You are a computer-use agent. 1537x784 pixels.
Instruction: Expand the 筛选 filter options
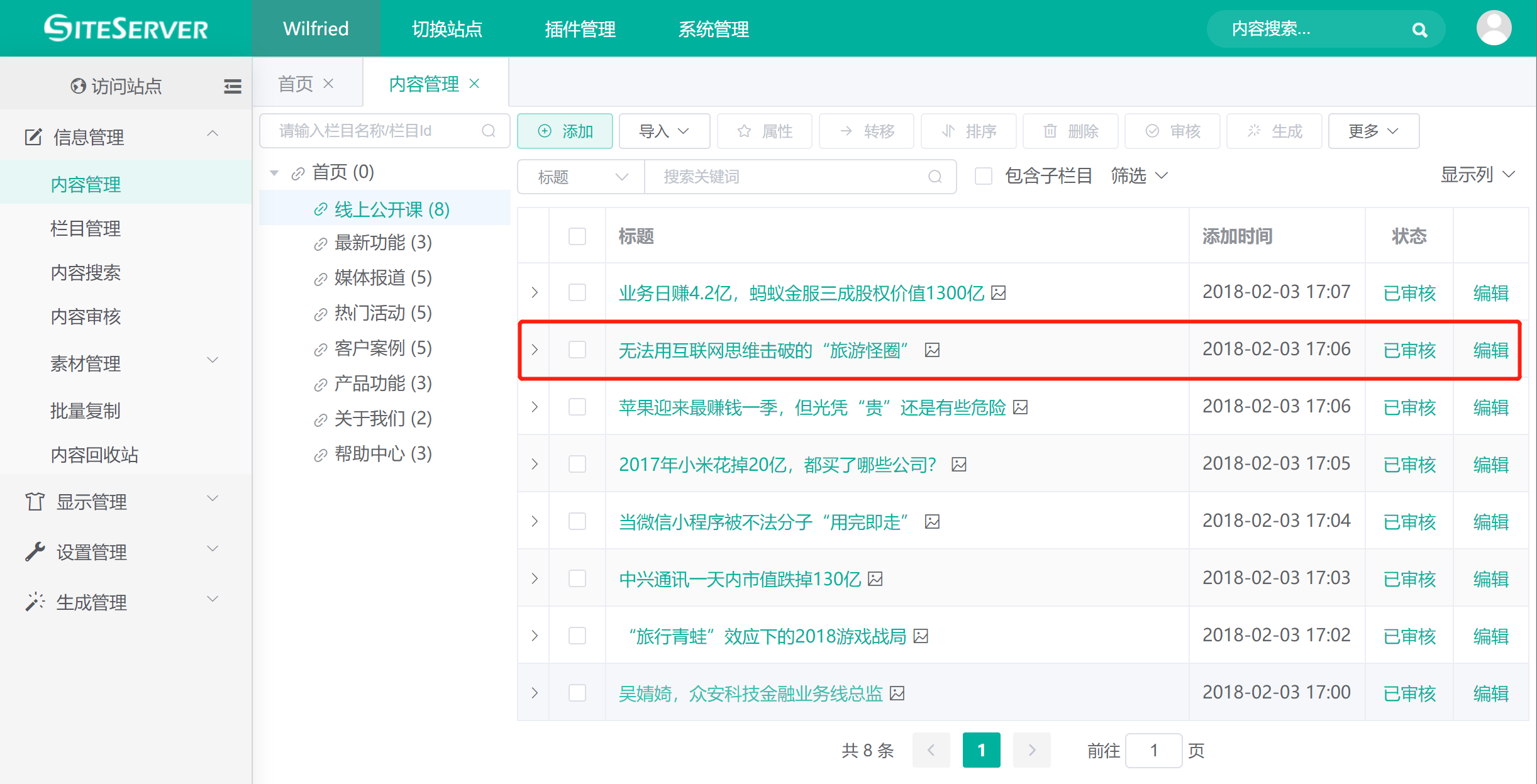click(1139, 176)
